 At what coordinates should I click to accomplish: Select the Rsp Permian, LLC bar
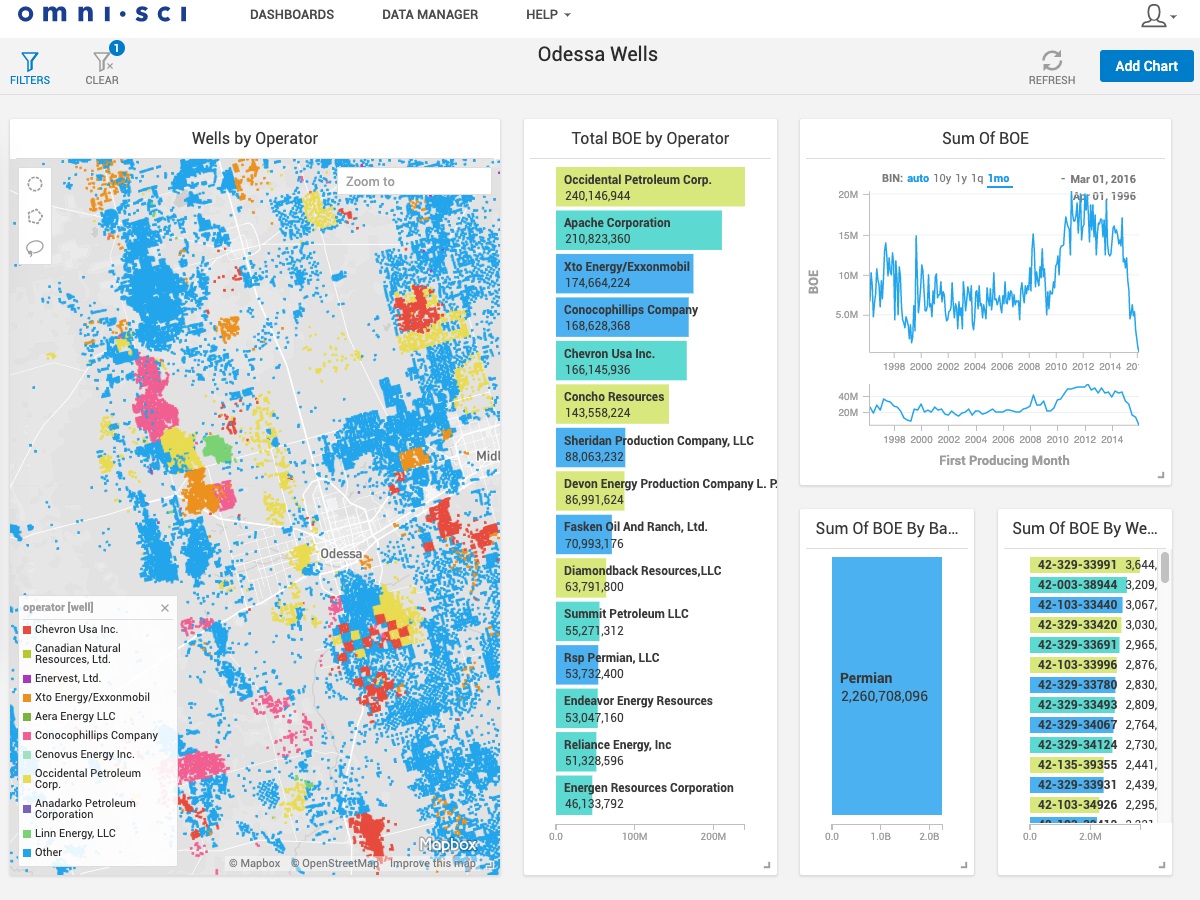(577, 665)
